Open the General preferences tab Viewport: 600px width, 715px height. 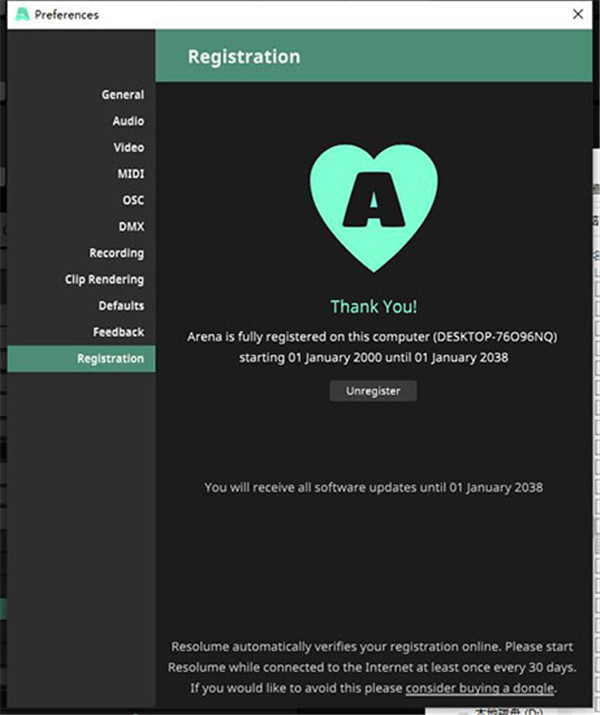click(x=122, y=95)
